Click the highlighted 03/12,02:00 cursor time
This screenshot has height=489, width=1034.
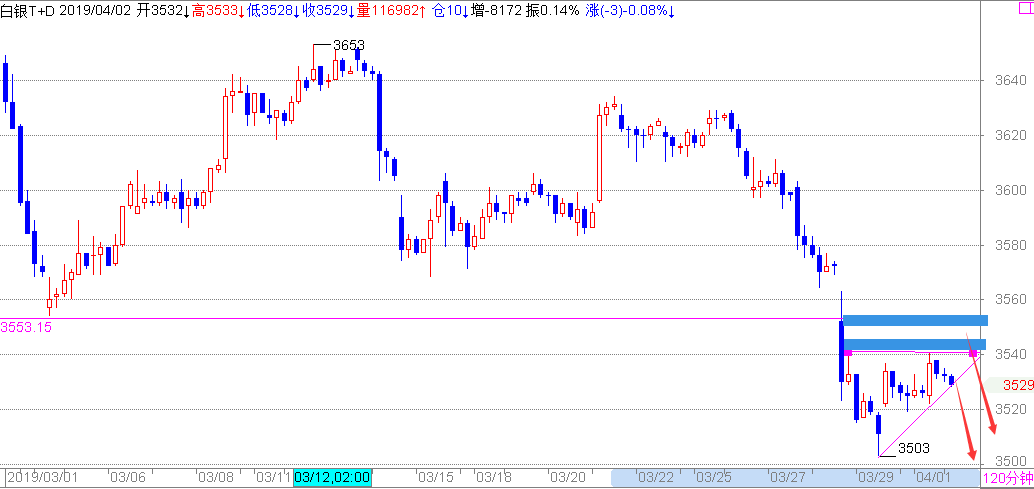[x=333, y=477]
